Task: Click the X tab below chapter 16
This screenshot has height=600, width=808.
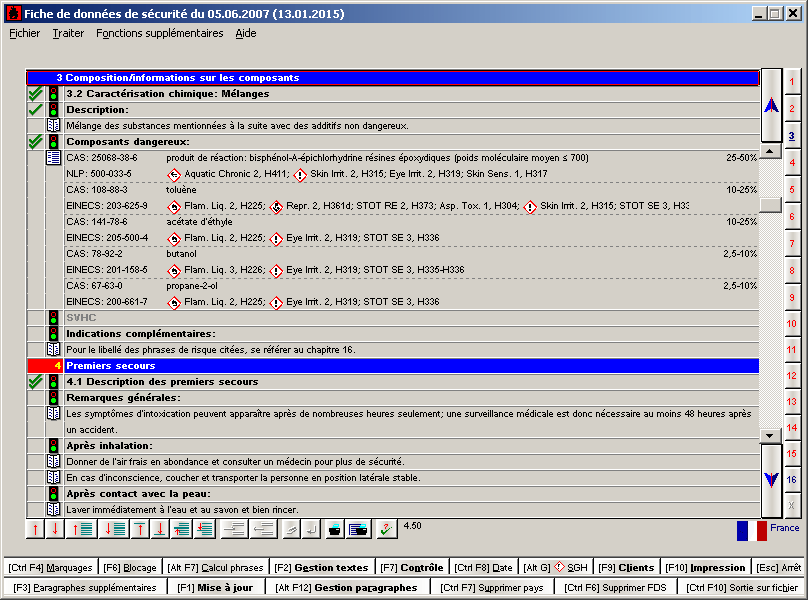Action: pyautogui.click(x=792, y=506)
